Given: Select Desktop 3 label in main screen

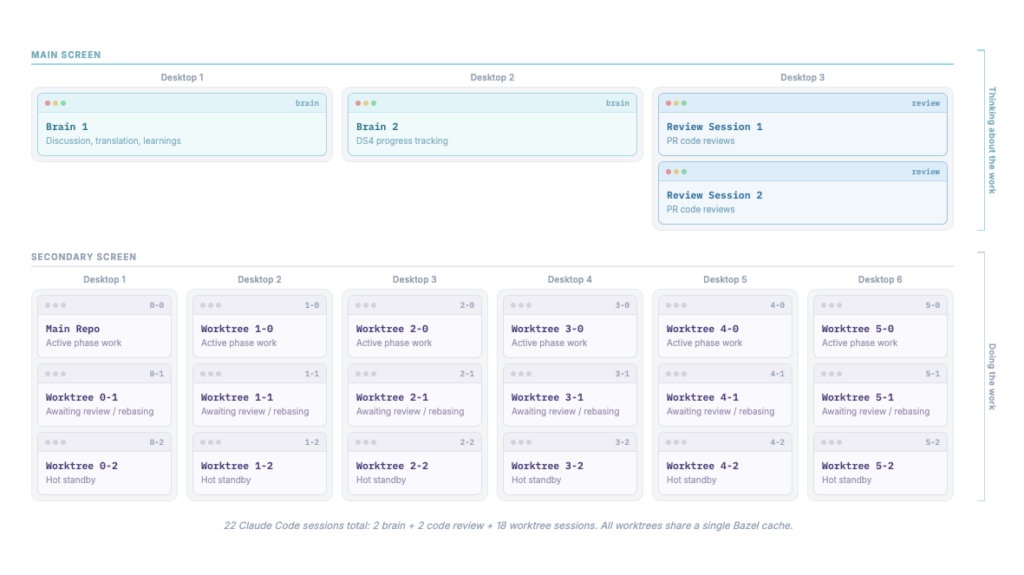Looking at the screenshot, I should pyautogui.click(x=802, y=77).
